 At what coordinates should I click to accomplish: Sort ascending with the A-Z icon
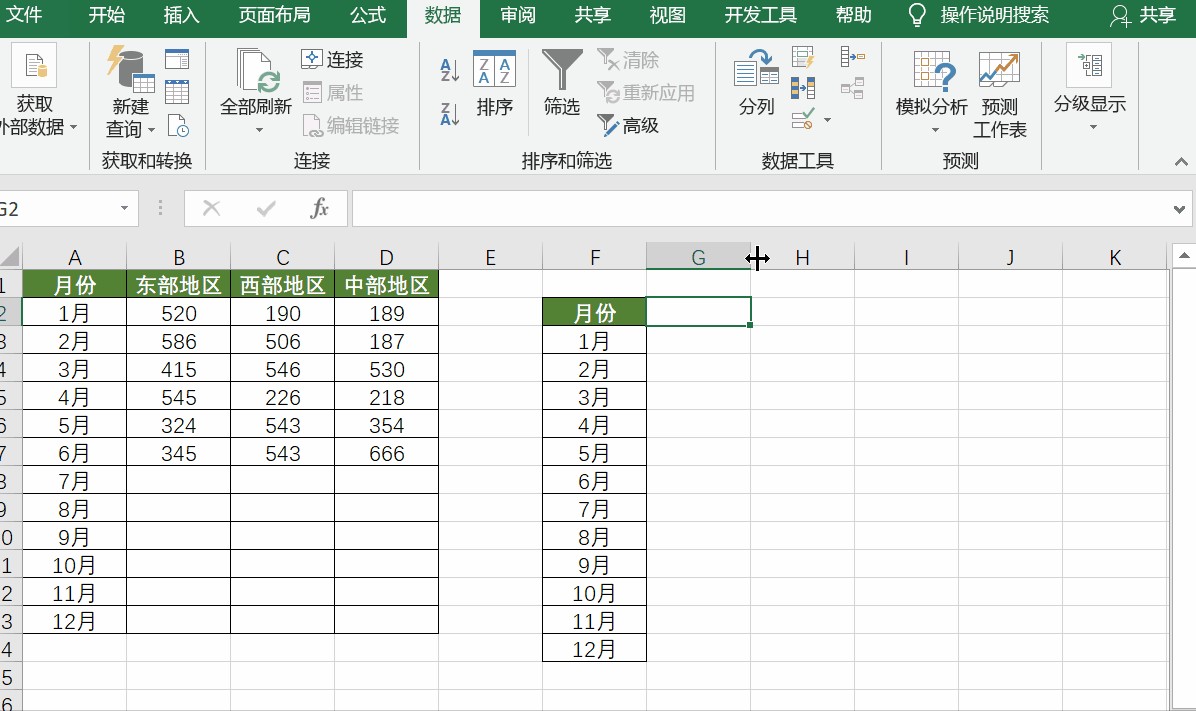(x=450, y=70)
